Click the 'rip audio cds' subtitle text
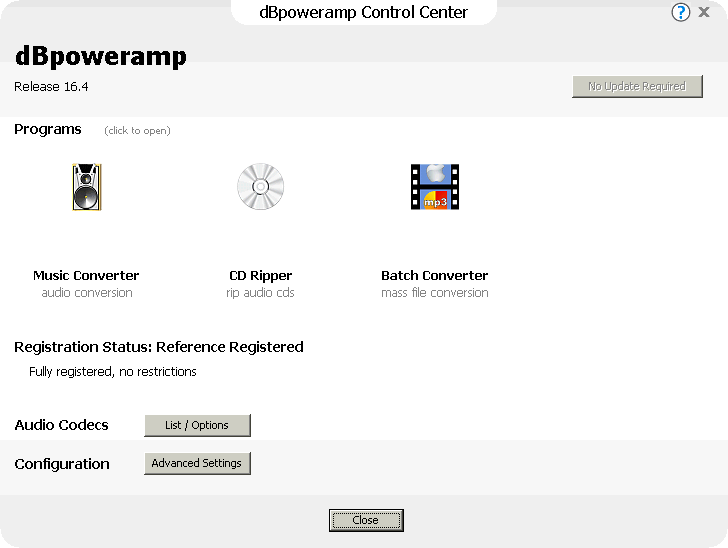The image size is (728, 548). [x=260, y=293]
